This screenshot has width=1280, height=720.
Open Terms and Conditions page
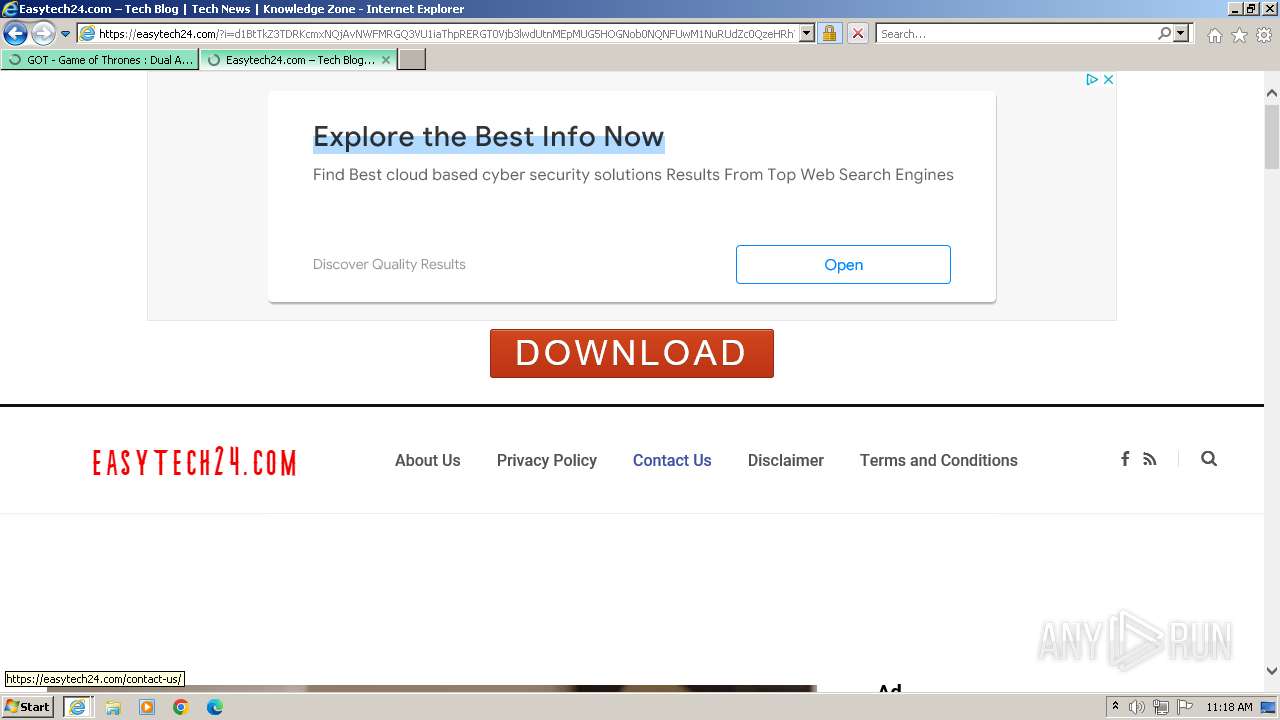click(x=939, y=460)
